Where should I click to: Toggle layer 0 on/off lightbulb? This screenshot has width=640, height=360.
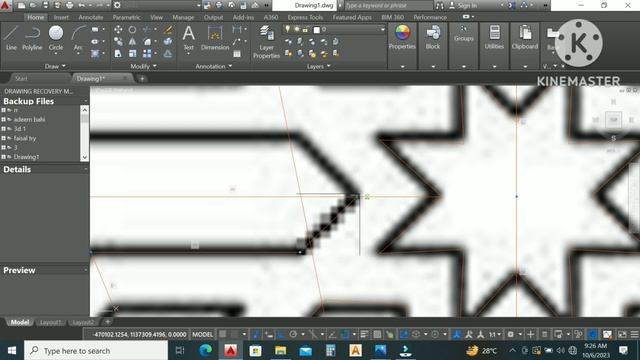click(287, 29)
